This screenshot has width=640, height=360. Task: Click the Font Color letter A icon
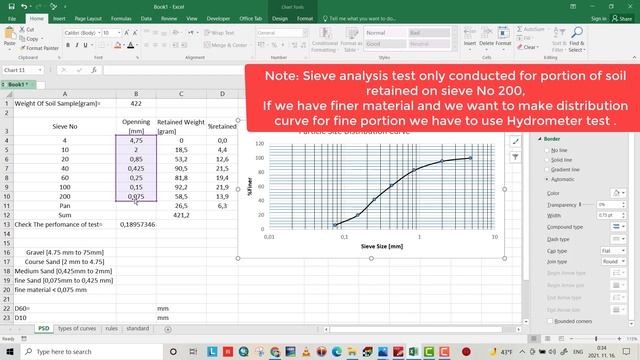(x=131, y=45)
